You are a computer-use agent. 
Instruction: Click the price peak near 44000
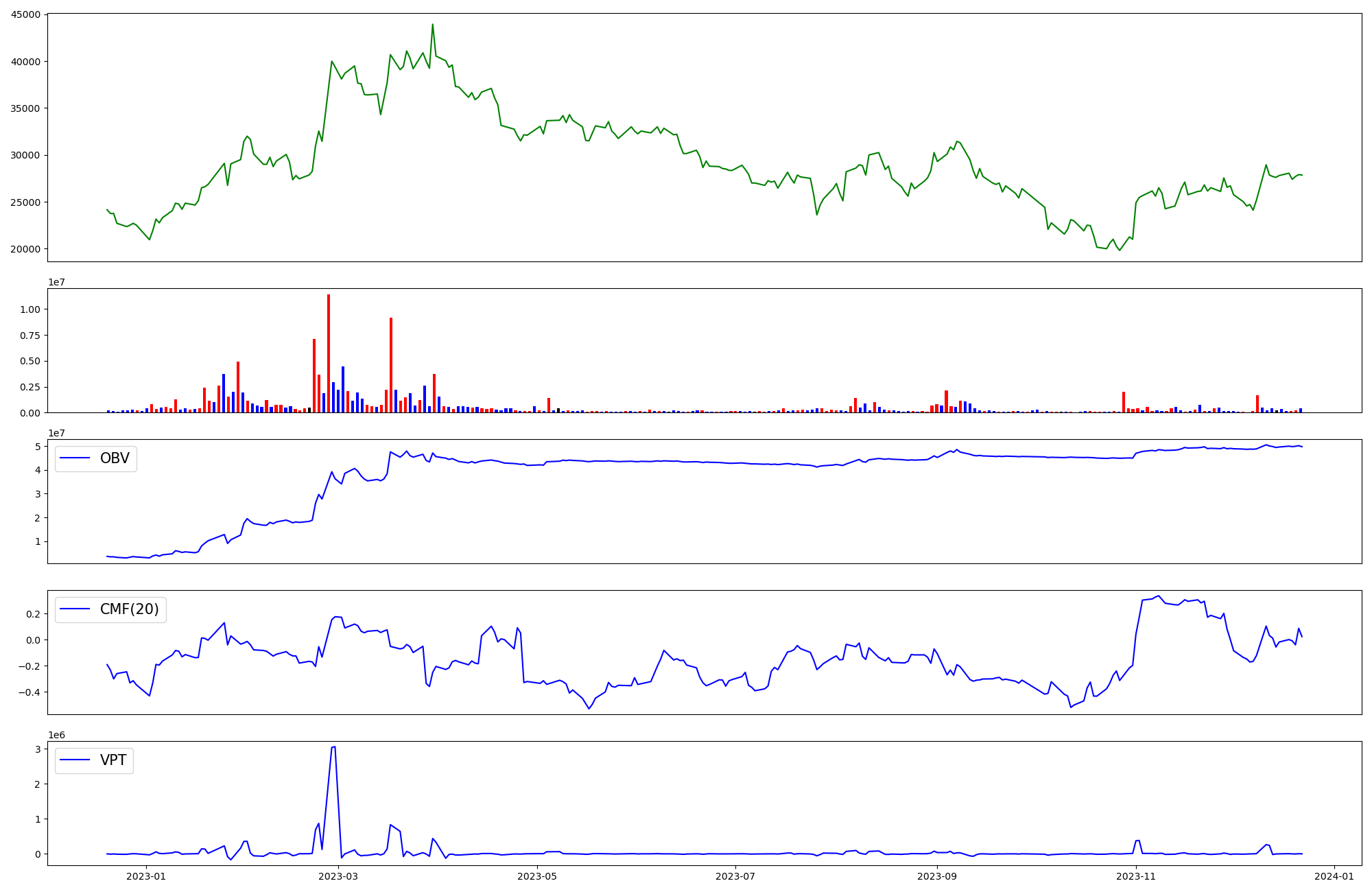tap(432, 25)
